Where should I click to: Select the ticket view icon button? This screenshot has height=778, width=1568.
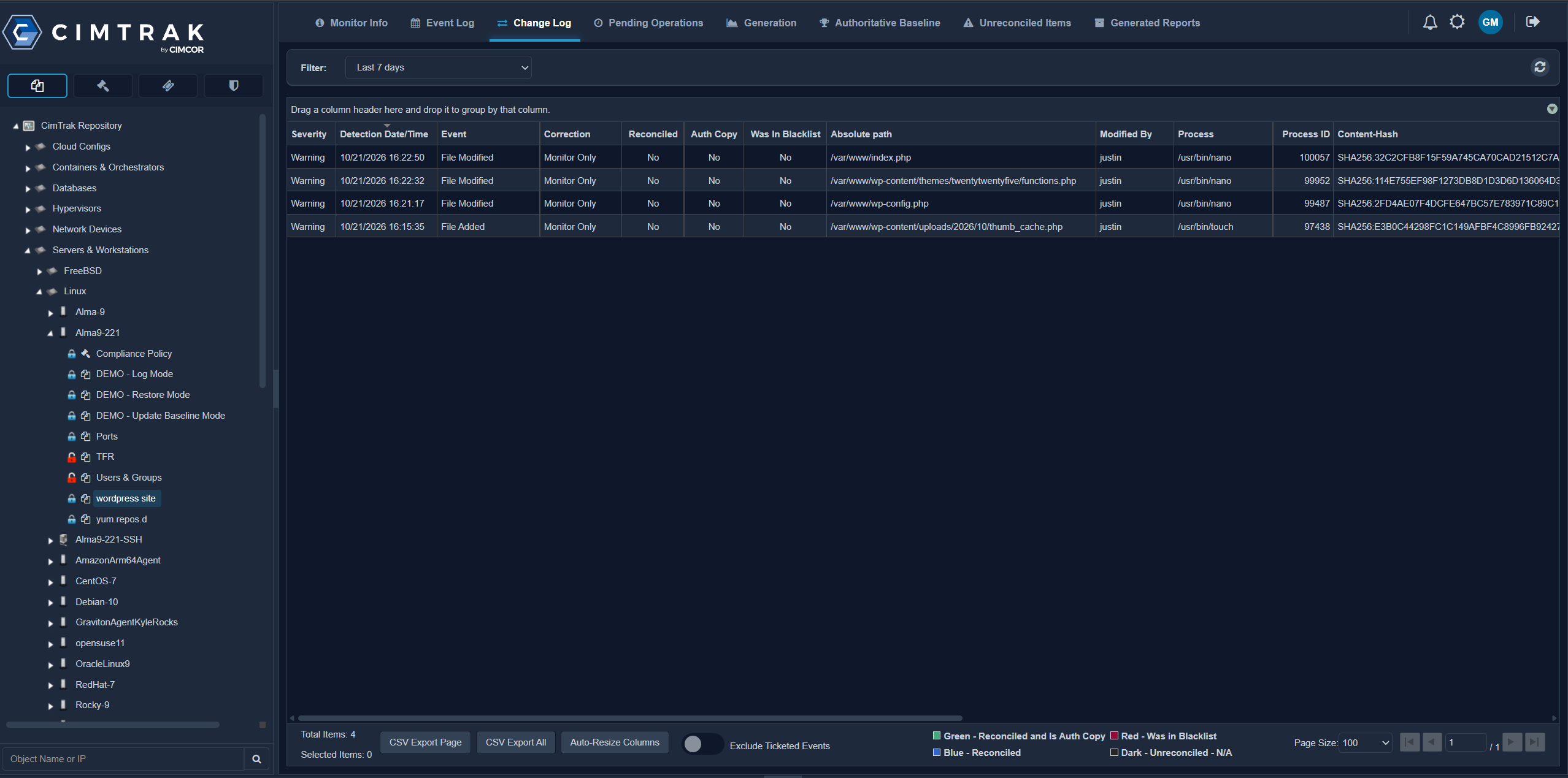pyautogui.click(x=168, y=86)
